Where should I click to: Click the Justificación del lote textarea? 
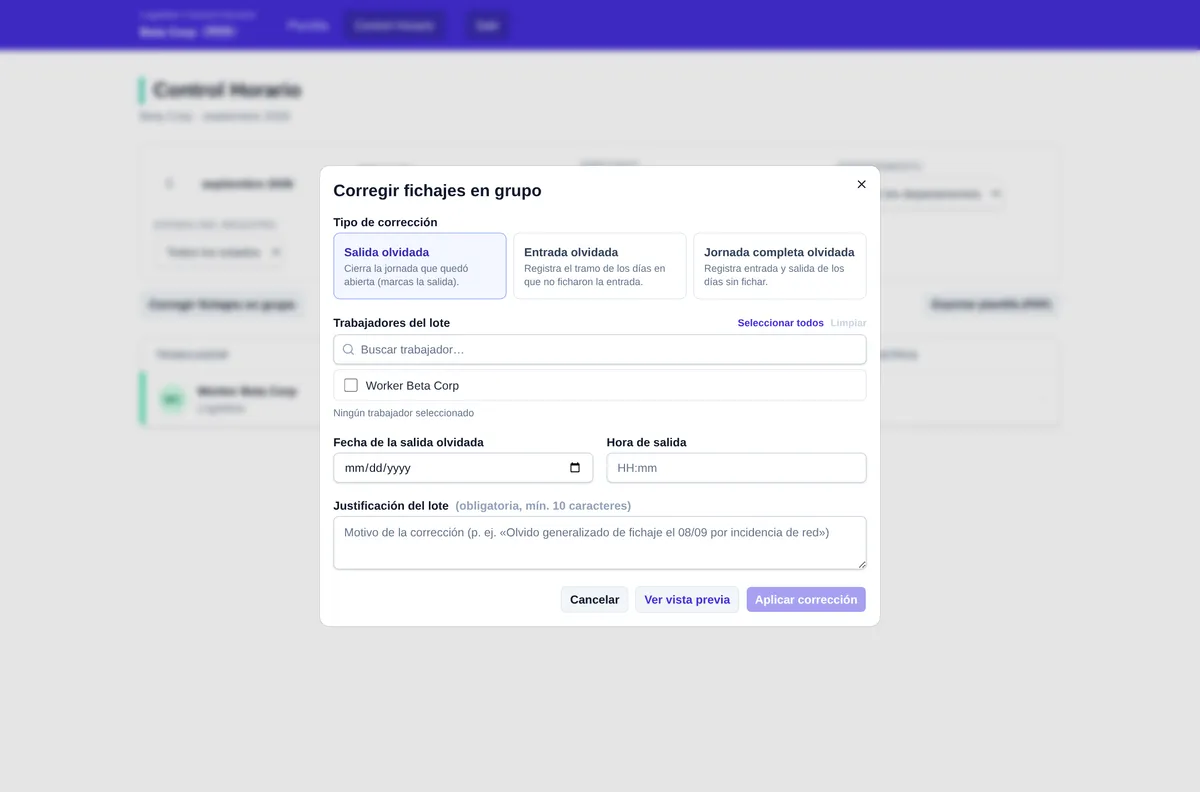tap(600, 542)
